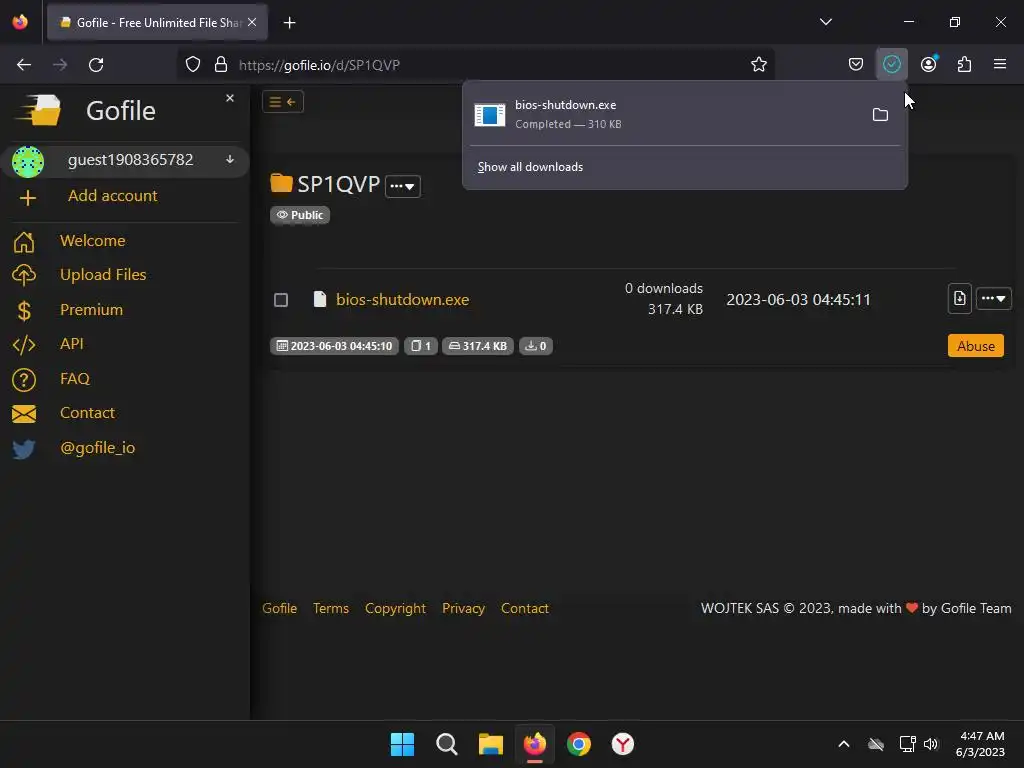Click Show all downloads
Screen dimensions: 1024x768
(x=530, y=167)
